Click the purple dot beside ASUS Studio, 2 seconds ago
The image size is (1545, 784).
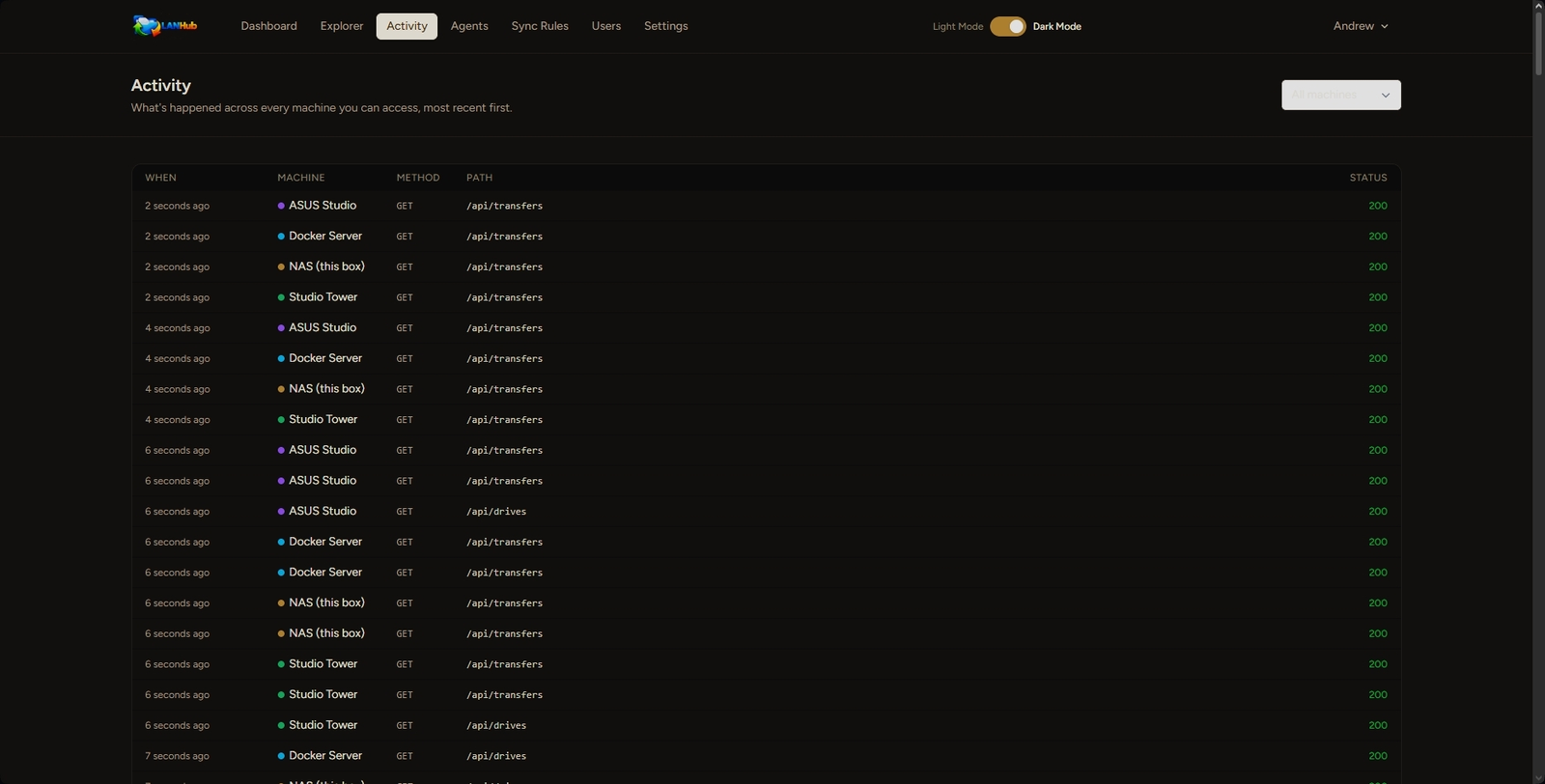[x=281, y=206]
